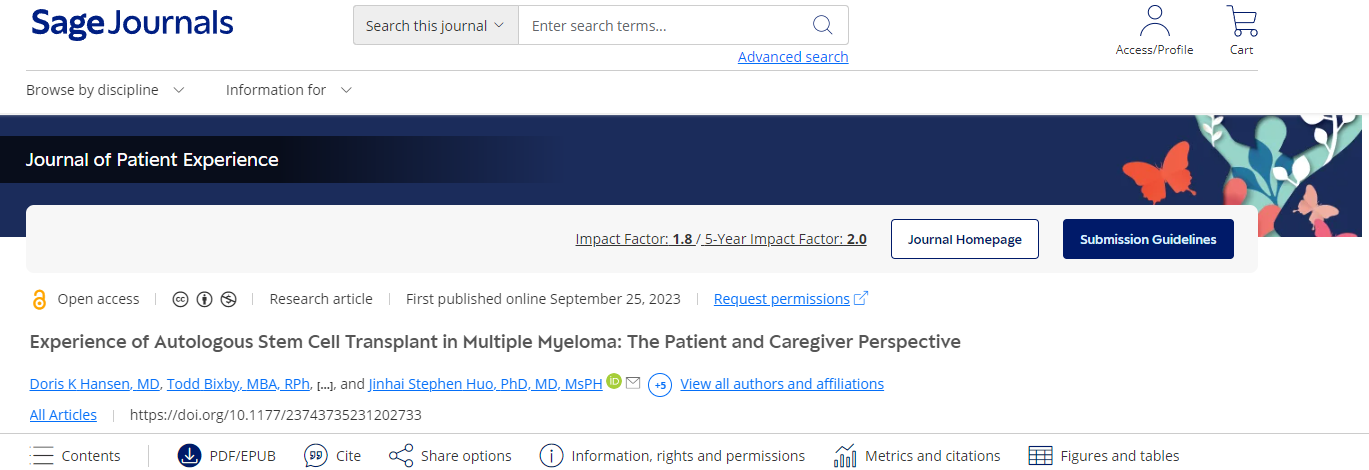Open the shopping Cart icon
Image resolution: width=1369 pixels, height=470 pixels.
click(1242, 22)
